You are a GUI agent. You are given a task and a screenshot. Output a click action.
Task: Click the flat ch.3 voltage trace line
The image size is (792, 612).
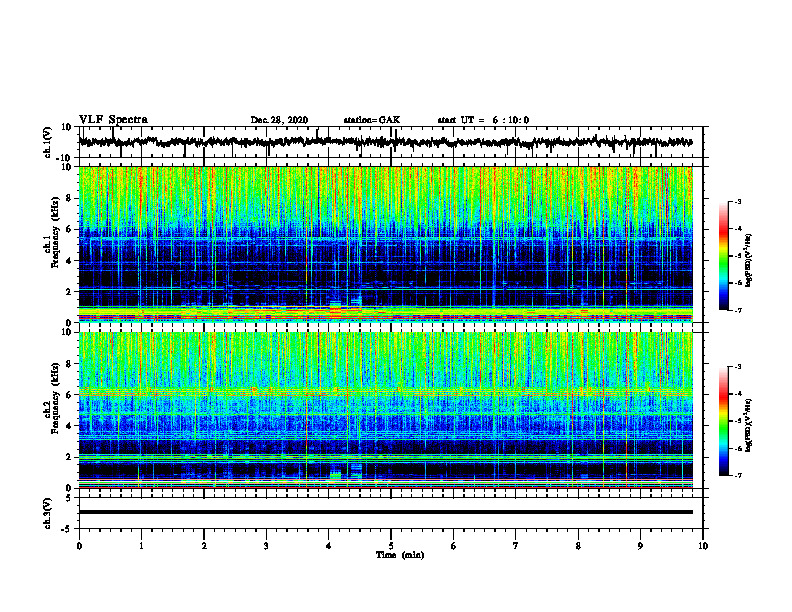point(385,512)
